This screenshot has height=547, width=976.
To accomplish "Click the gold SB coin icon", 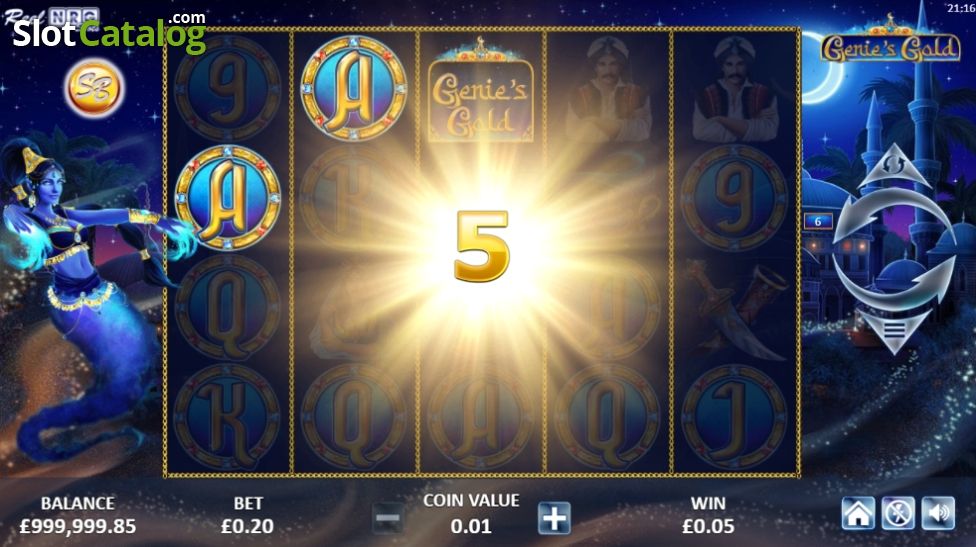I will coord(95,88).
